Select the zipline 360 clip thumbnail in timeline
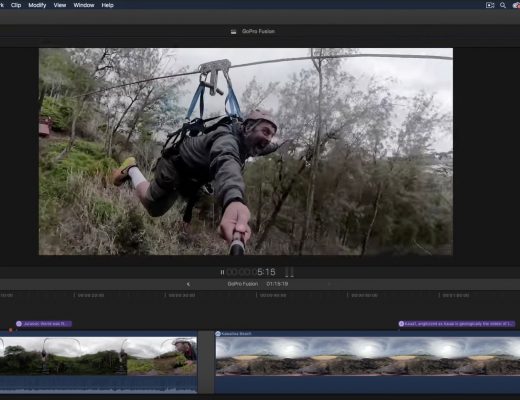520x400 pixels. click(98, 356)
